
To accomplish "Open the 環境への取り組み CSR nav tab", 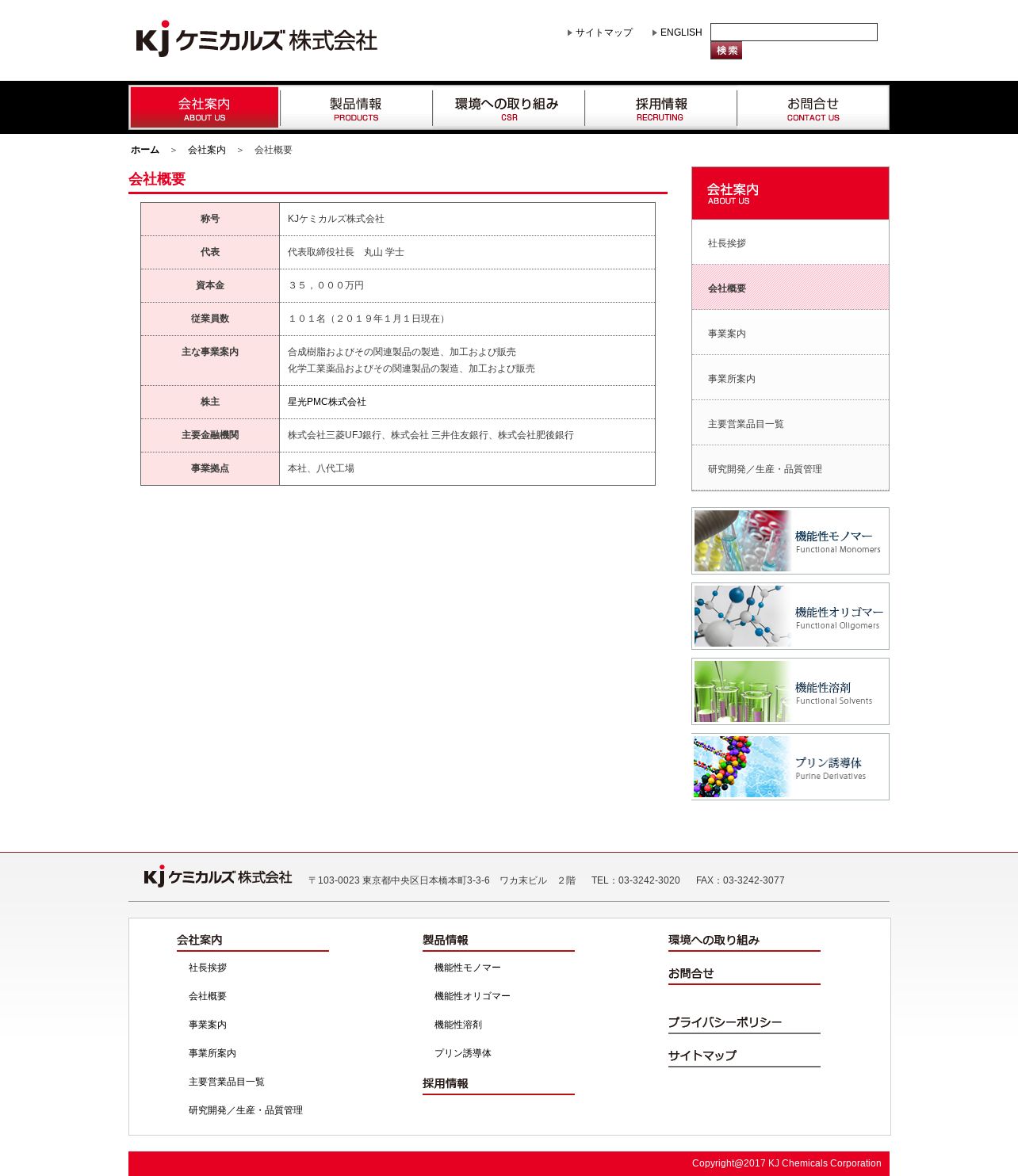I will [x=508, y=108].
